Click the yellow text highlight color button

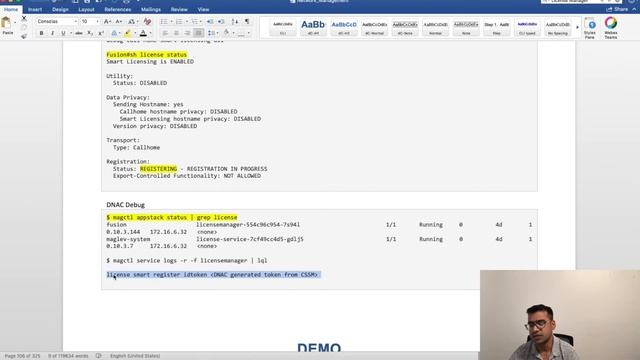point(128,33)
